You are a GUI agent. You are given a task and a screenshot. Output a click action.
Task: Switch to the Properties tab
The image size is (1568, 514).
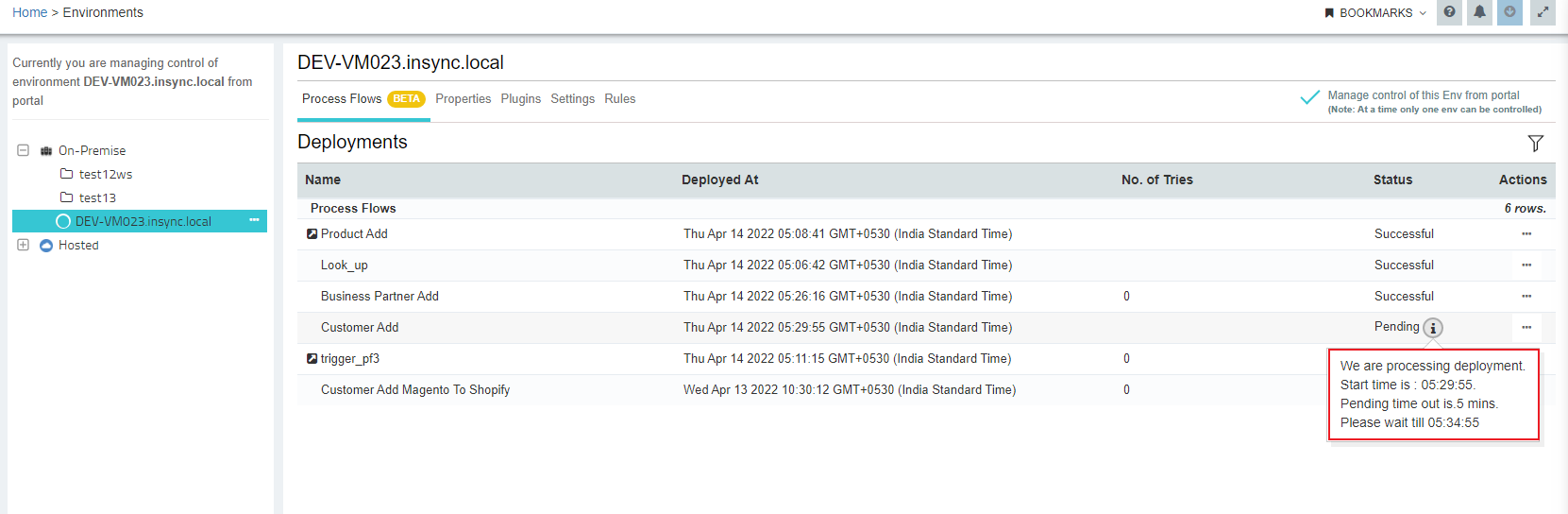[x=463, y=99]
